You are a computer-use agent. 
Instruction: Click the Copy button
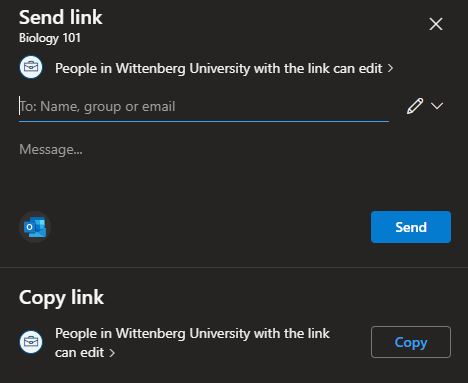(x=411, y=342)
